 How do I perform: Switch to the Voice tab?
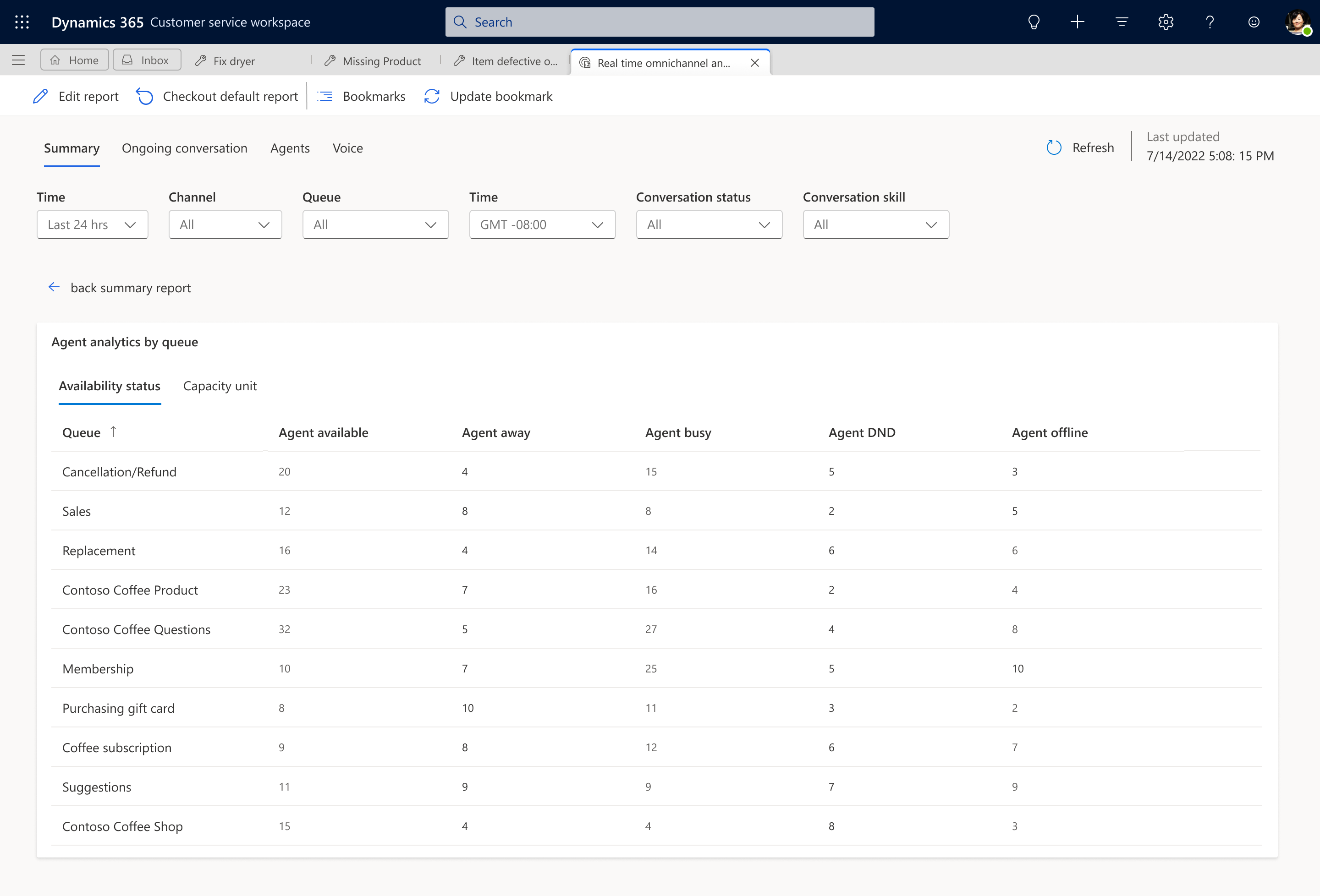348,147
